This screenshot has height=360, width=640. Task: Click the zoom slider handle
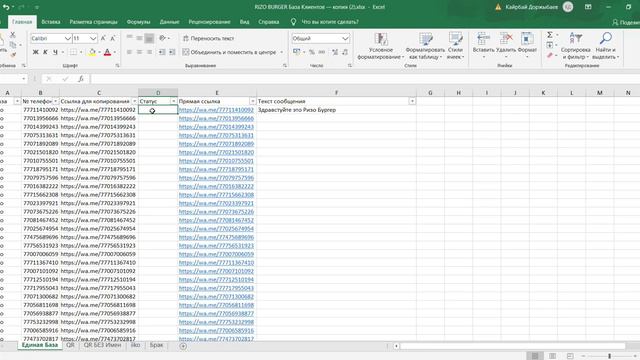(609, 356)
